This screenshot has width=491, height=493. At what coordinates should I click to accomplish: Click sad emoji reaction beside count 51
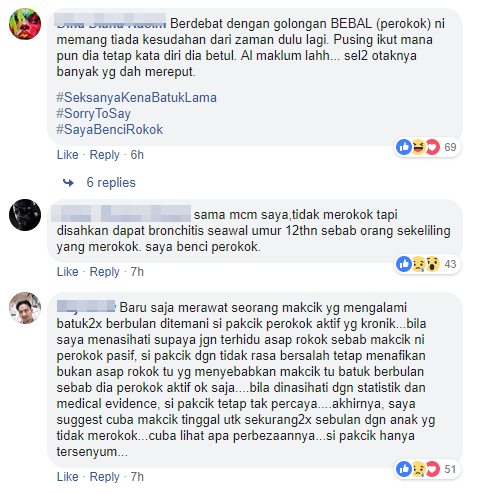418,469
